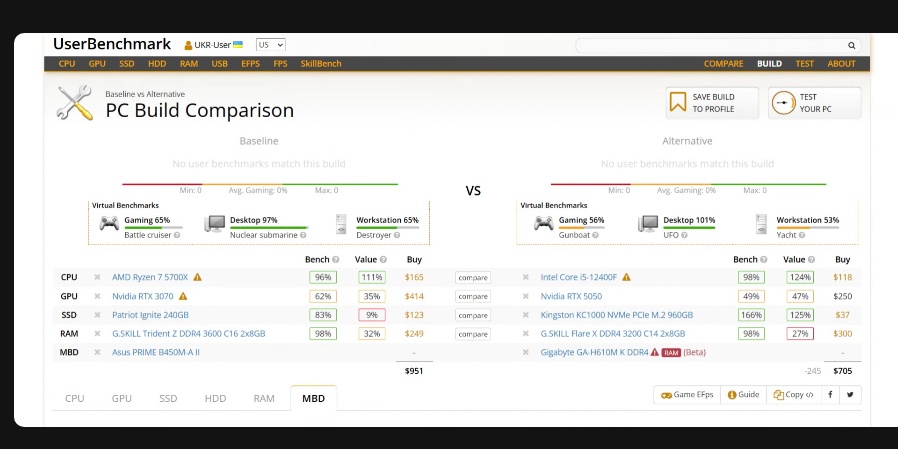Remove Intel Core i5-12400F with x icon

click(x=526, y=277)
